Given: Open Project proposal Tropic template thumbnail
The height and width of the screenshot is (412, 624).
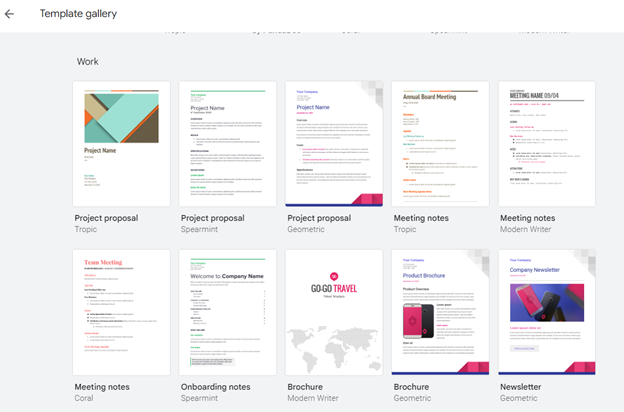Looking at the screenshot, I should pos(121,144).
